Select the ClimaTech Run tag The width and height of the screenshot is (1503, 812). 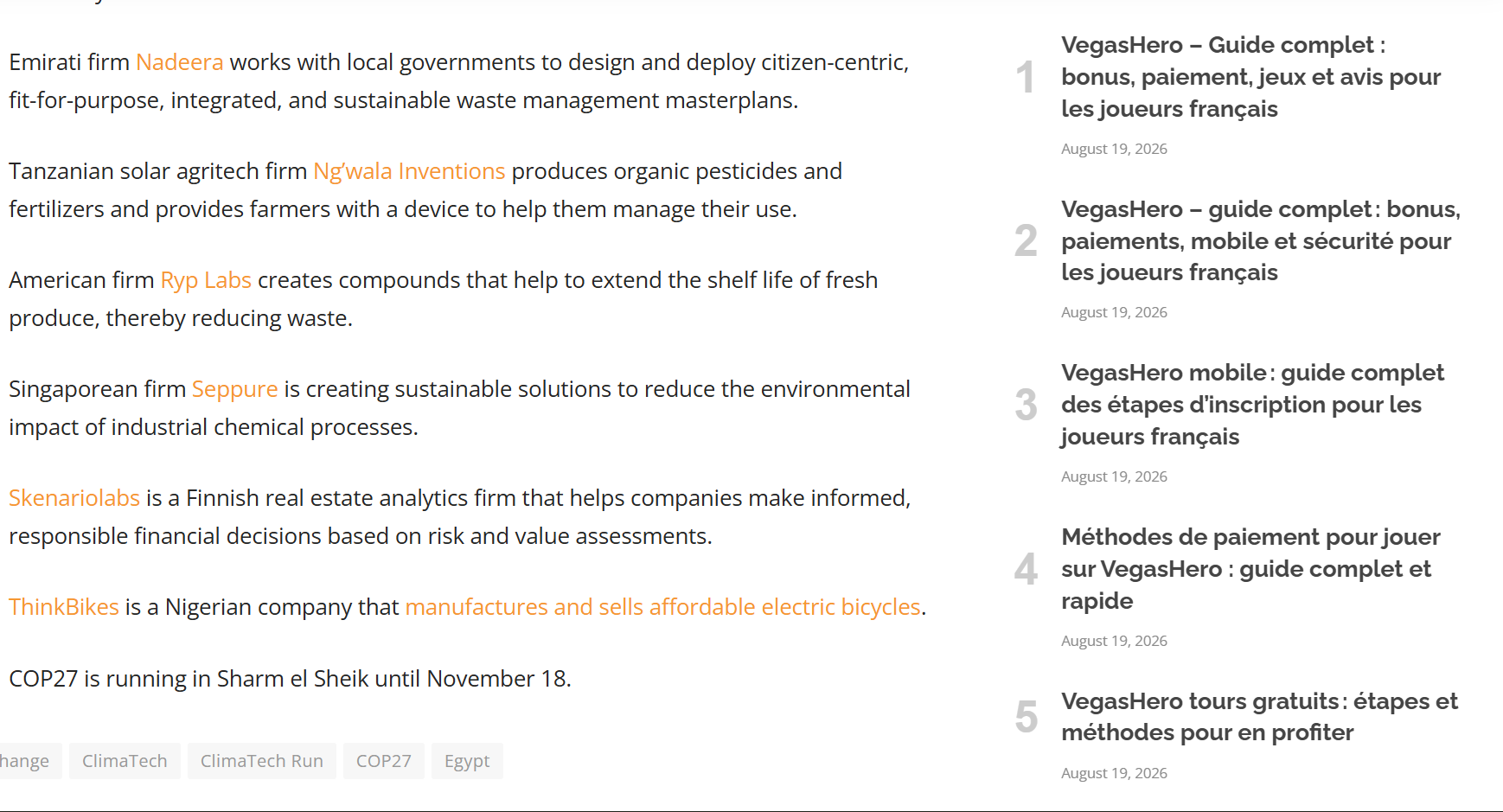(262, 761)
